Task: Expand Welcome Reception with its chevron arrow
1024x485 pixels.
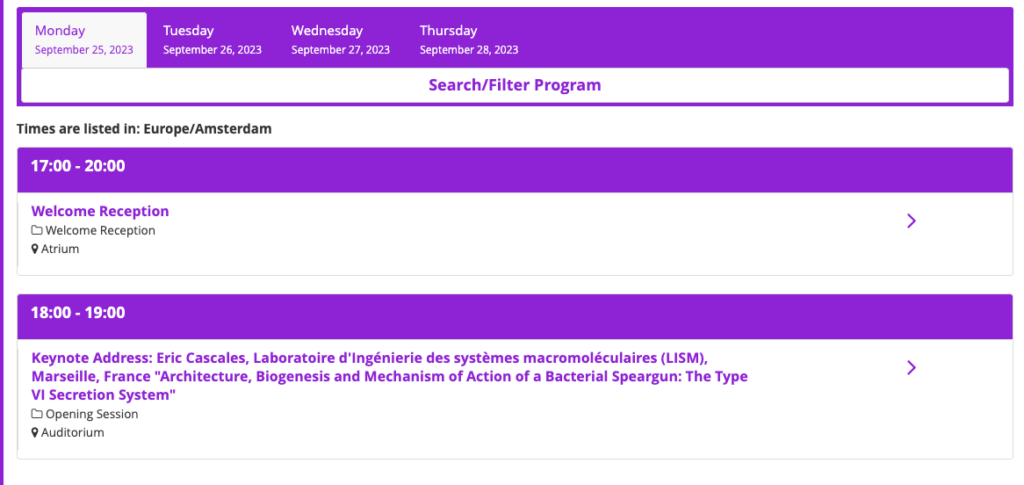Action: click(911, 221)
